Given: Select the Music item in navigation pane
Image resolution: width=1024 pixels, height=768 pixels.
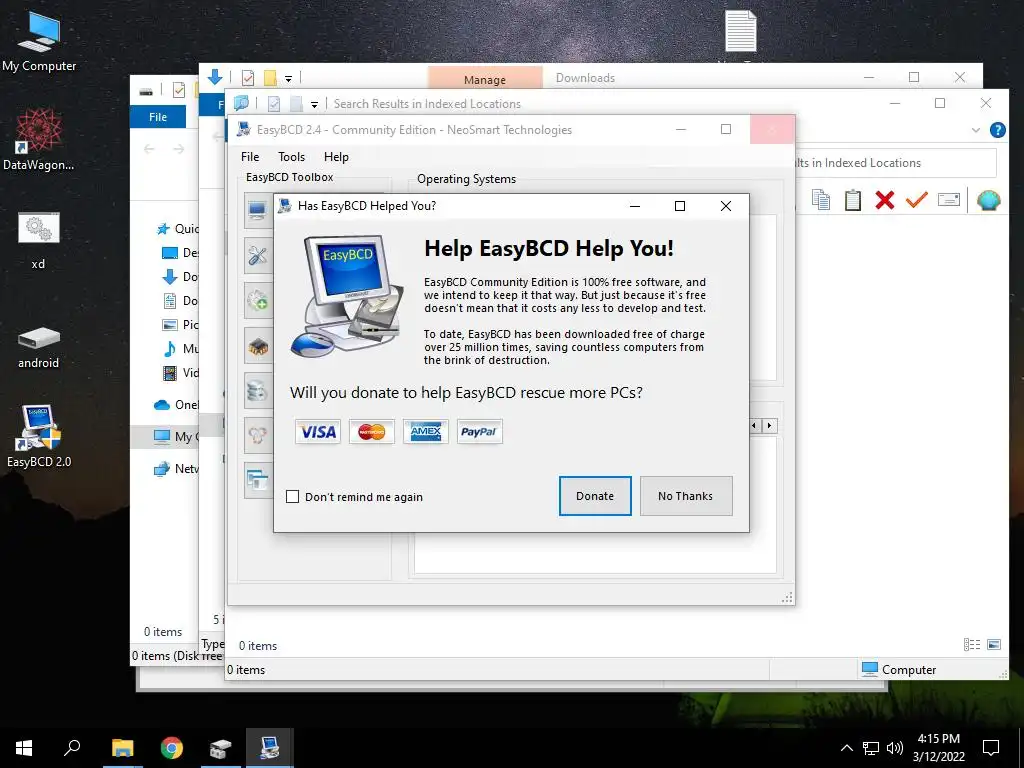Looking at the screenshot, I should pos(180,349).
